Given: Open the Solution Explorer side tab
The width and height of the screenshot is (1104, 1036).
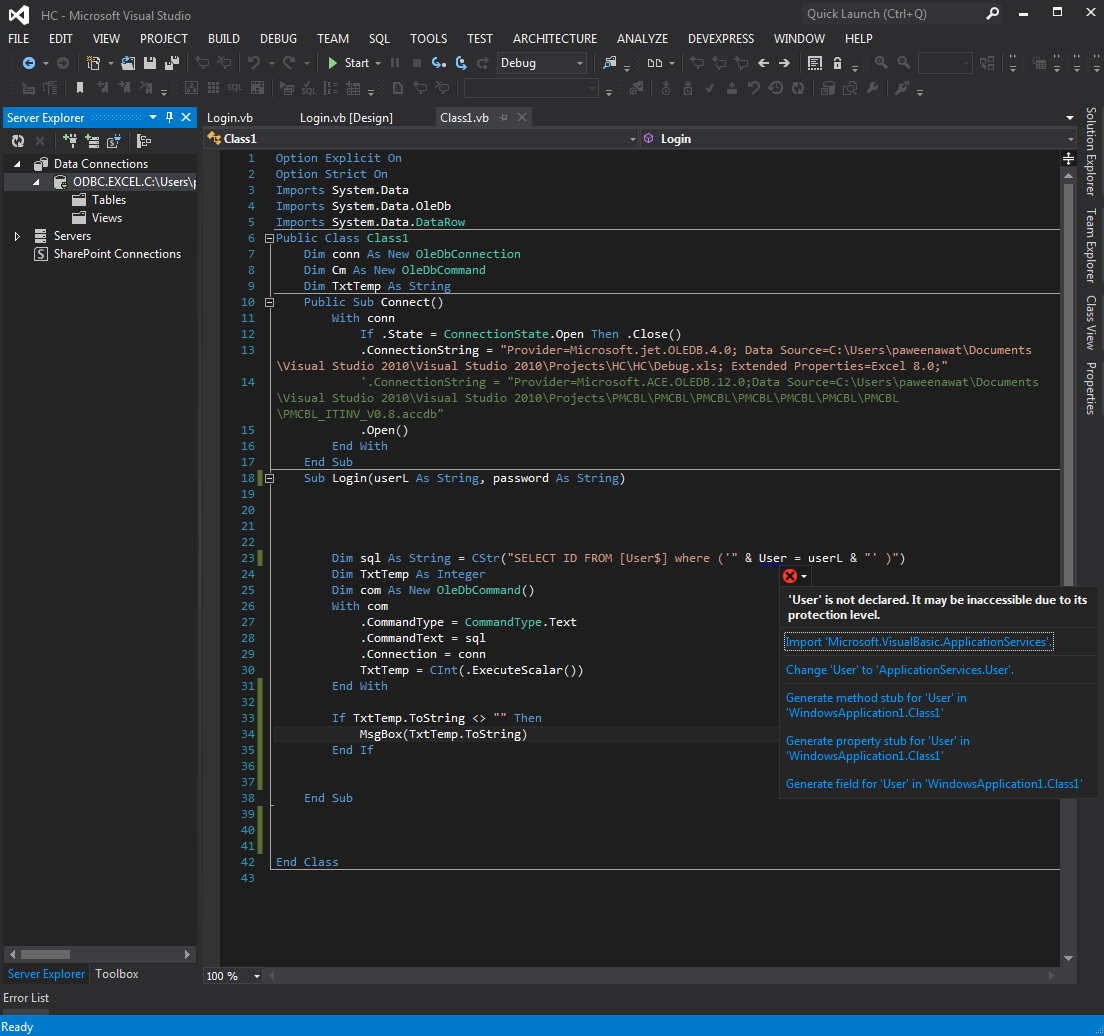Looking at the screenshot, I should 1091,151.
